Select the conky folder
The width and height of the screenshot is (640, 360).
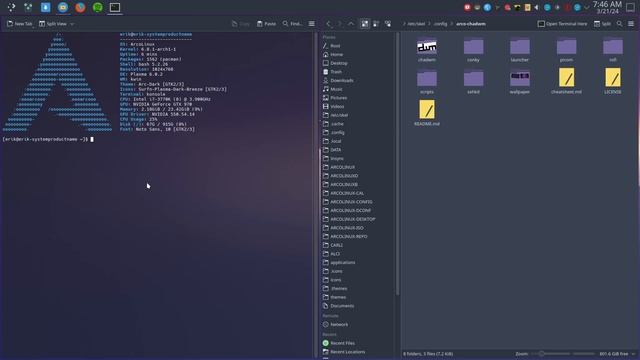coord(473,50)
